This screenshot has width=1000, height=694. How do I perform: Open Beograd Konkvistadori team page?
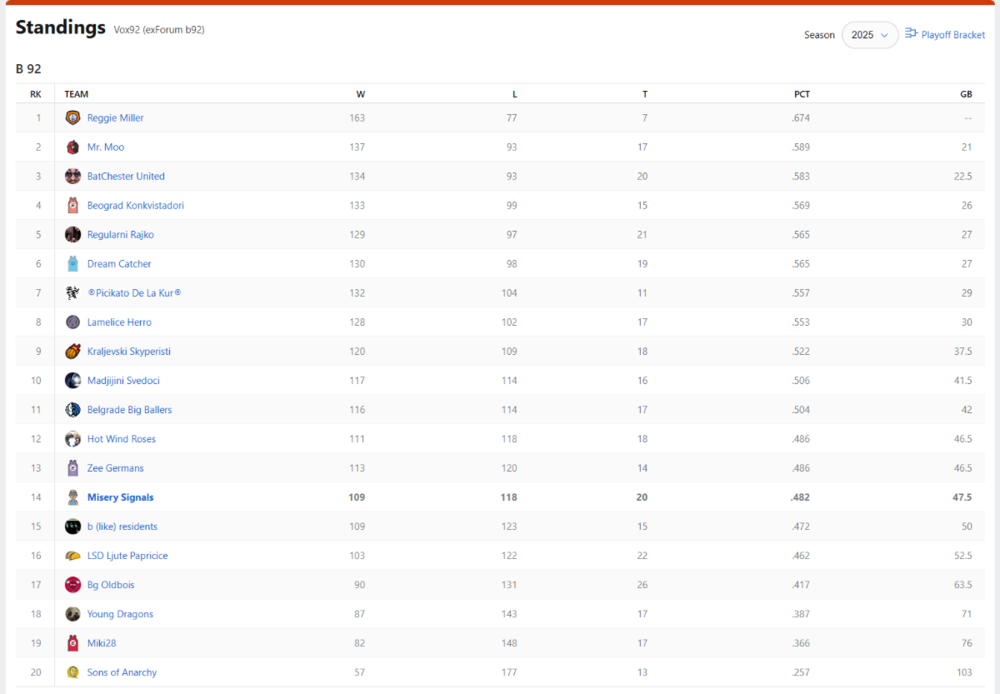135,206
